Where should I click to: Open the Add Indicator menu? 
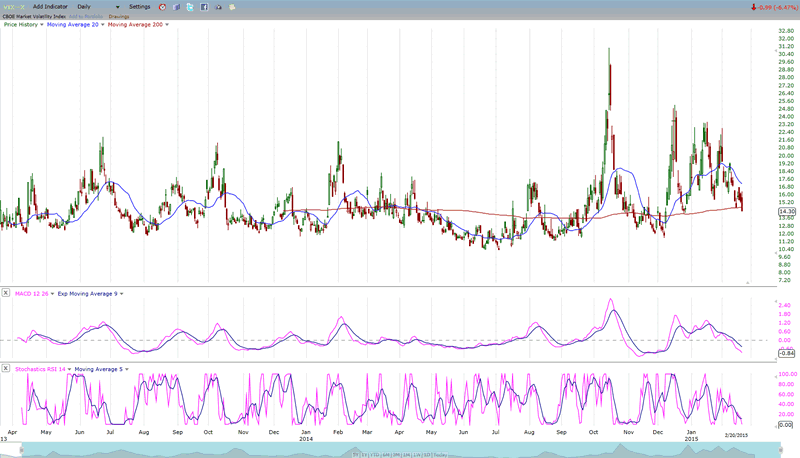click(50, 7)
